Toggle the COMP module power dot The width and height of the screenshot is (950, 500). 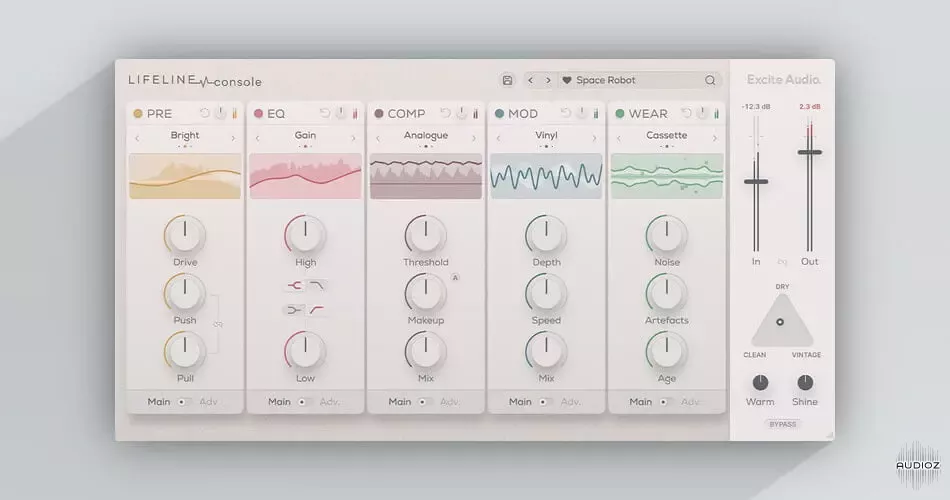pyautogui.click(x=379, y=113)
